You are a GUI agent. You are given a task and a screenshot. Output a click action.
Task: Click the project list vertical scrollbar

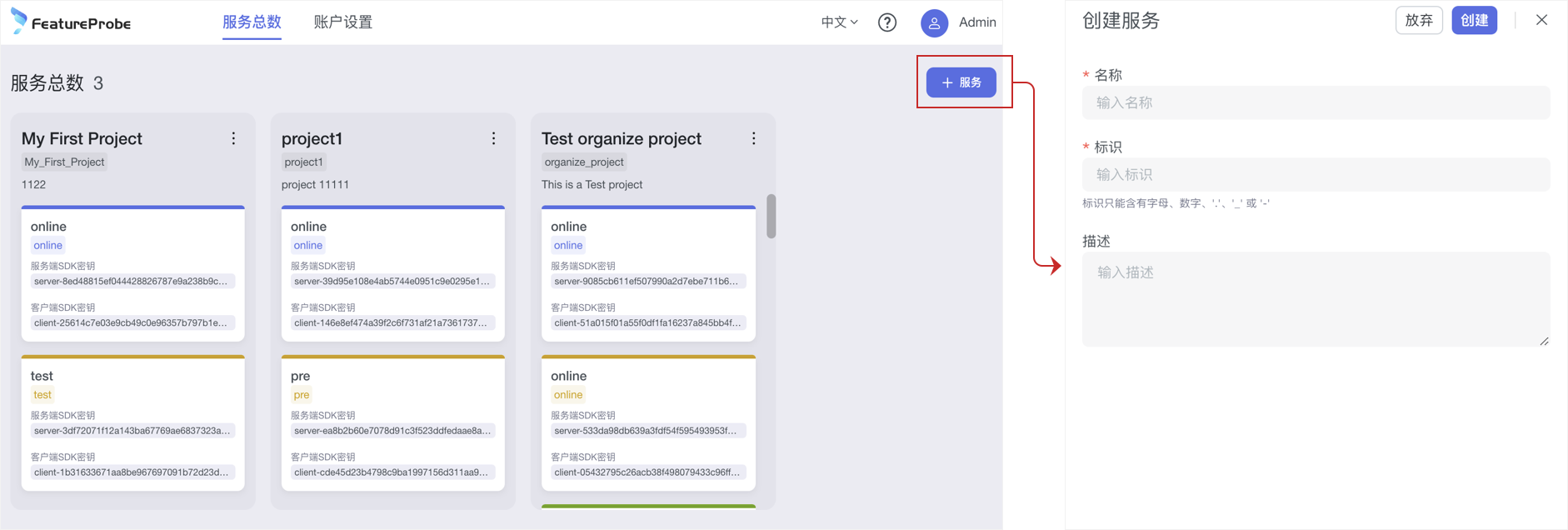[x=772, y=217]
